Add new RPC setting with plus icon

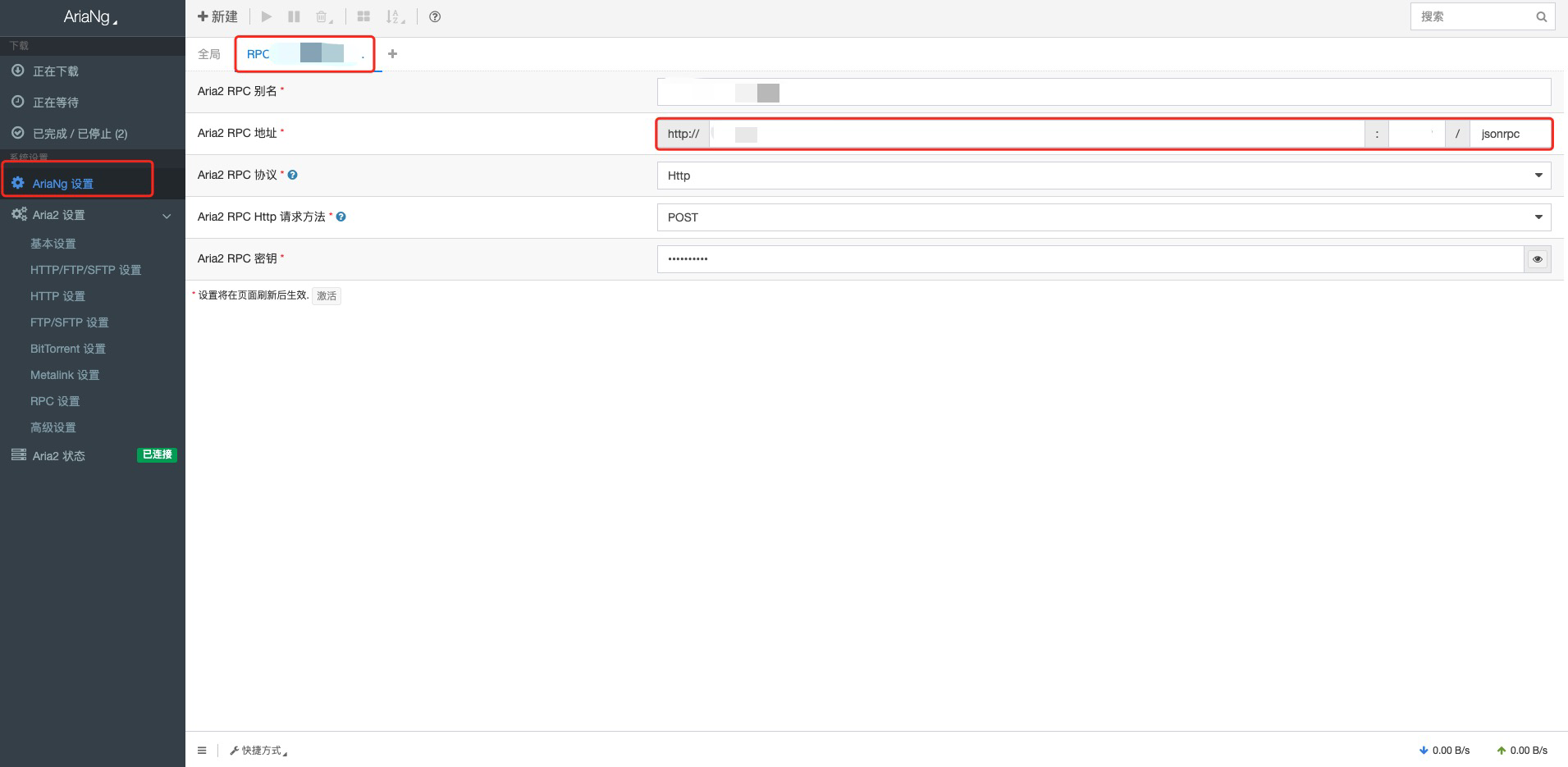[x=392, y=54]
